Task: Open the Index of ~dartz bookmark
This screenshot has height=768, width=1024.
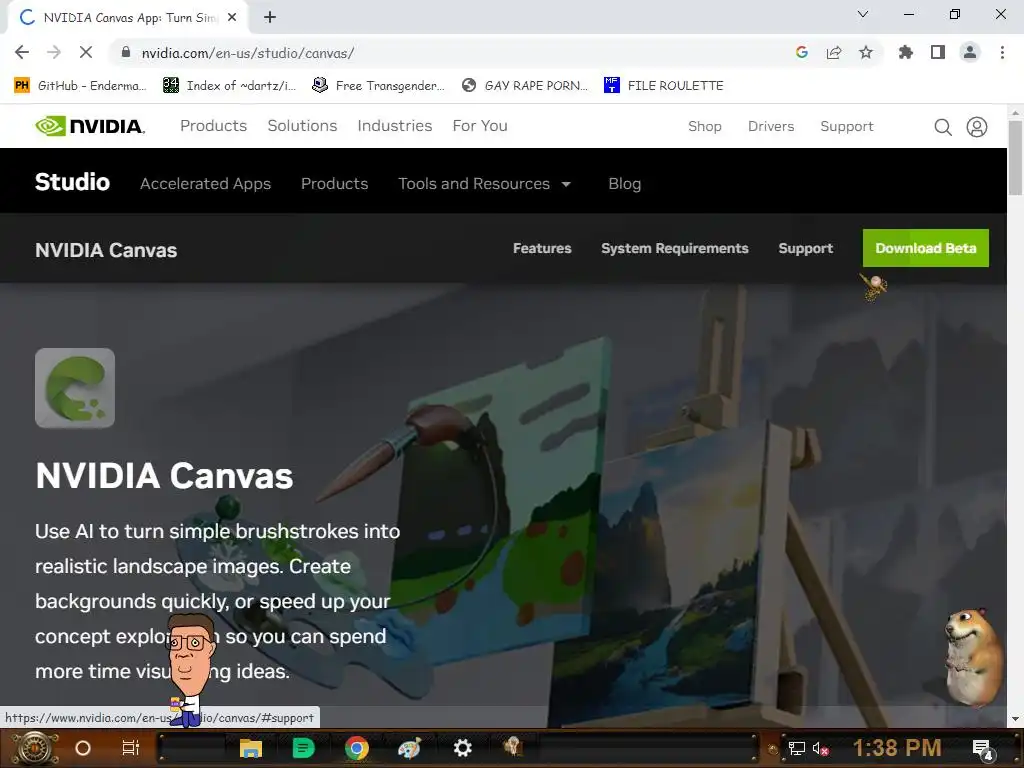Action: [229, 86]
